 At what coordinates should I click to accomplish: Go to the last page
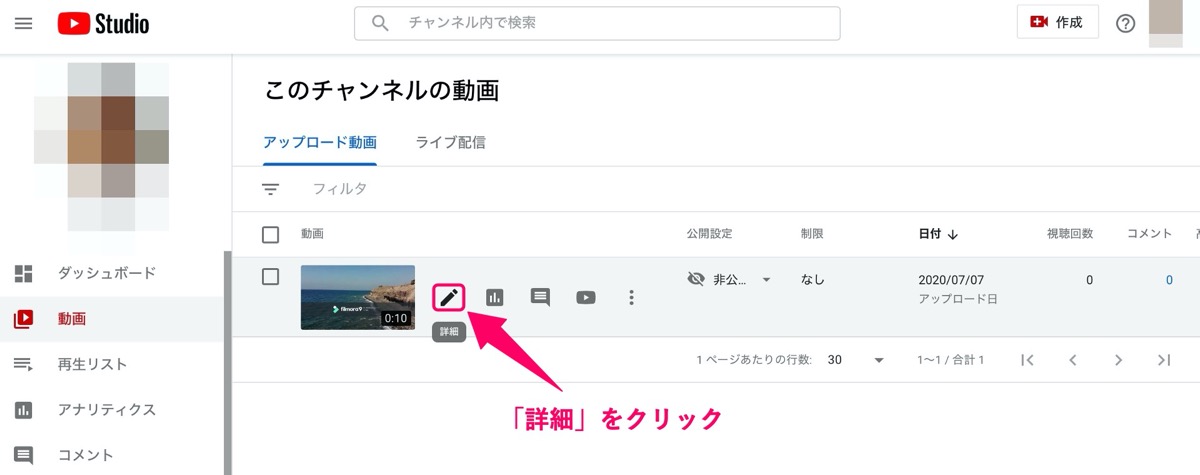coord(1164,360)
